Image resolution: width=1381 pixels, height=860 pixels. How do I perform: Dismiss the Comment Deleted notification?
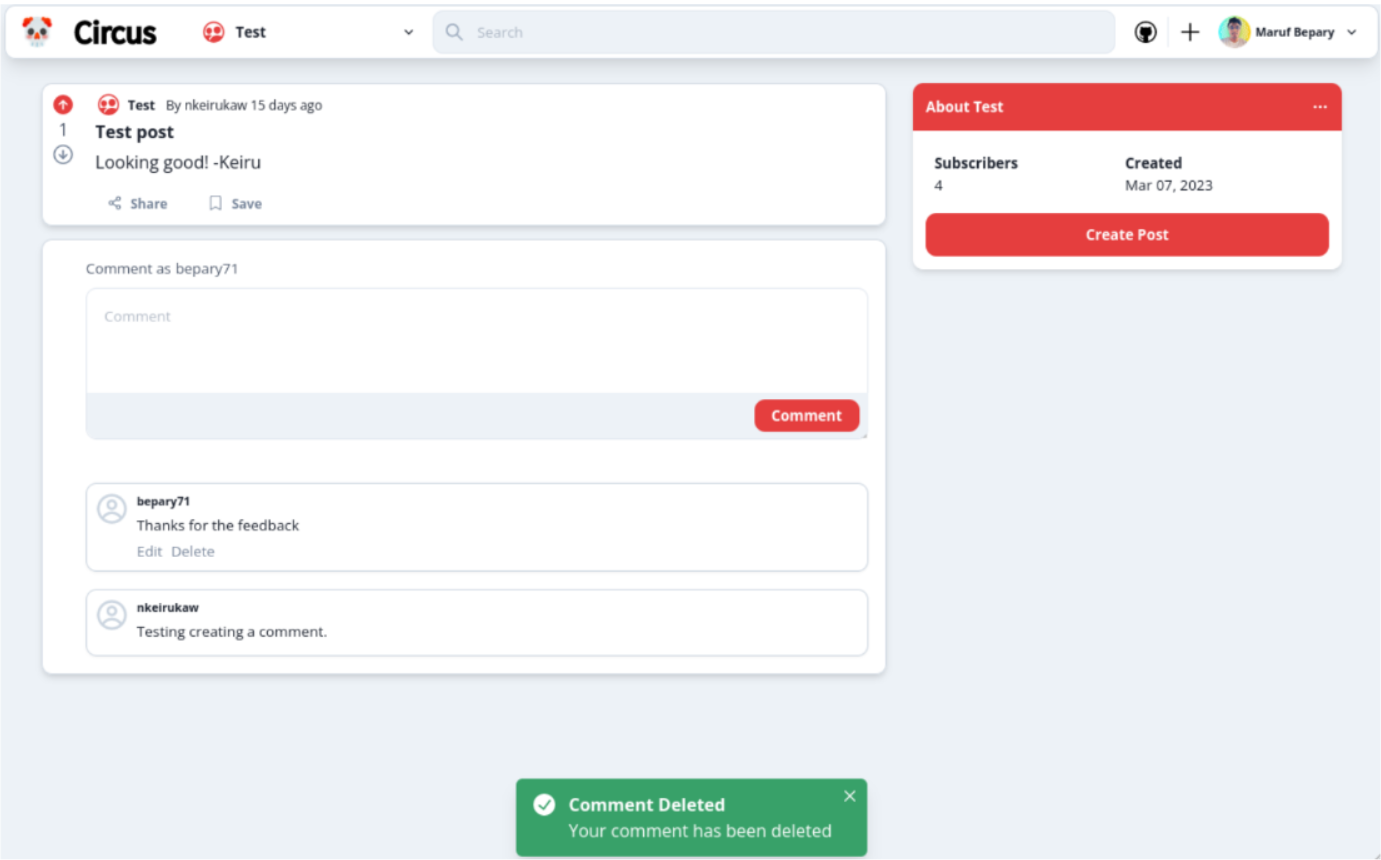(x=849, y=796)
